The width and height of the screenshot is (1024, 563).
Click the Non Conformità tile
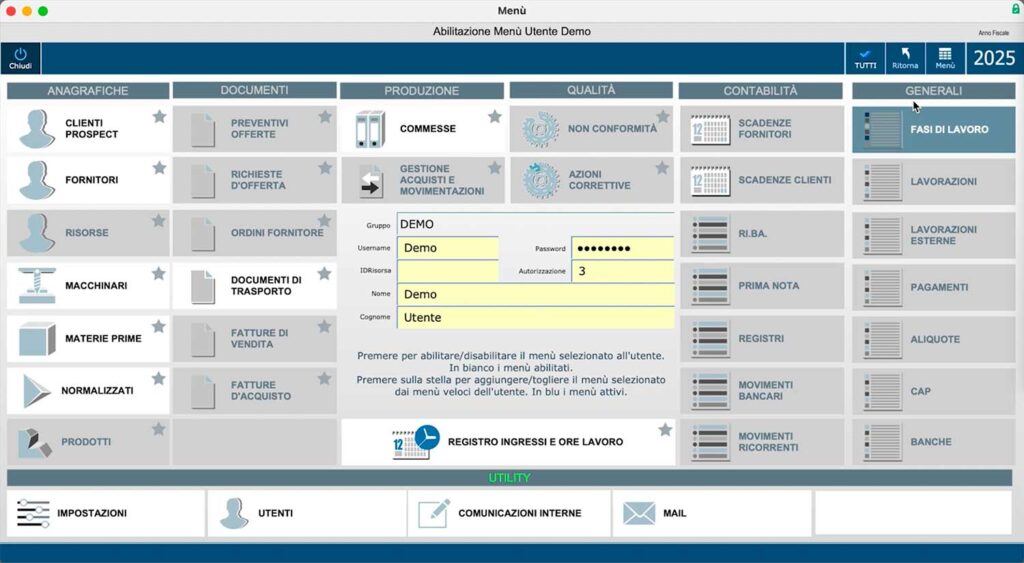pos(592,129)
